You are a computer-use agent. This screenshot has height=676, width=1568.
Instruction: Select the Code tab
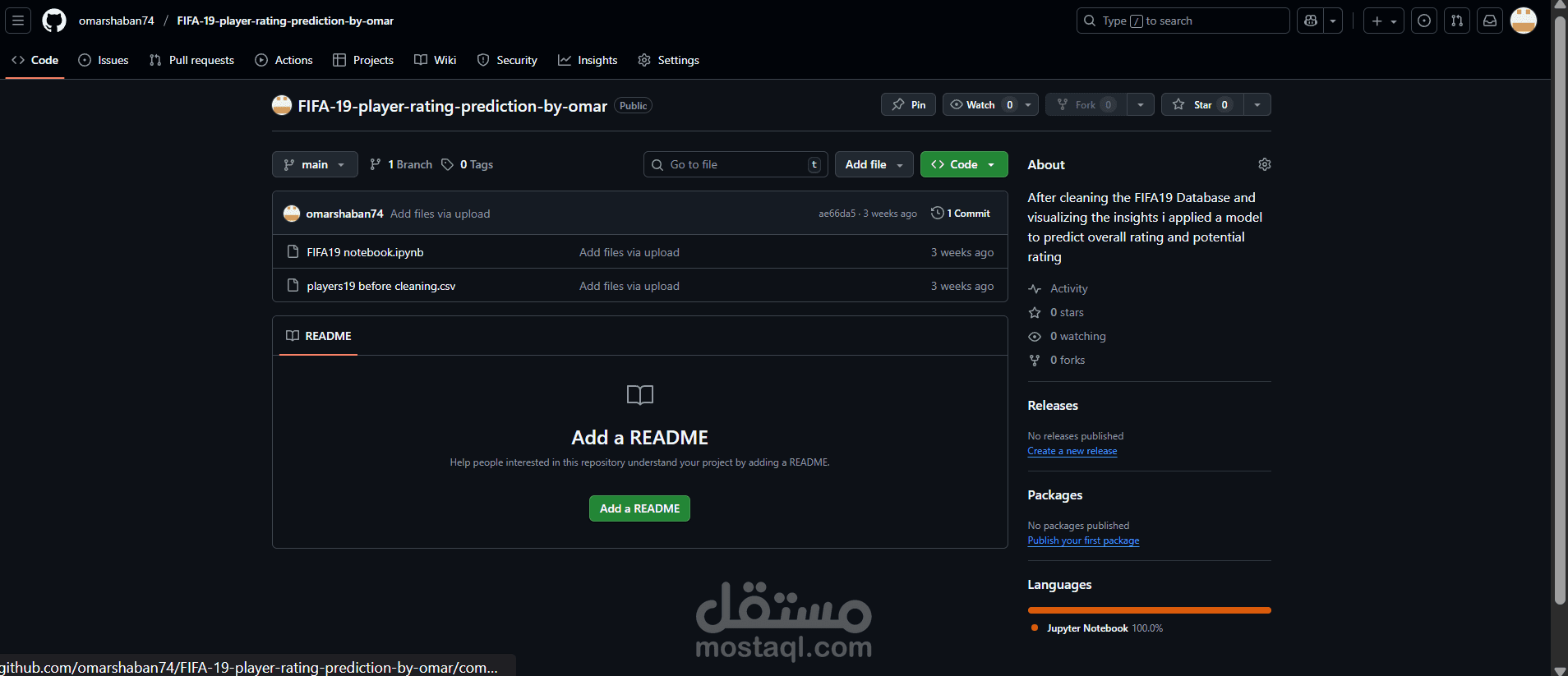click(35, 60)
